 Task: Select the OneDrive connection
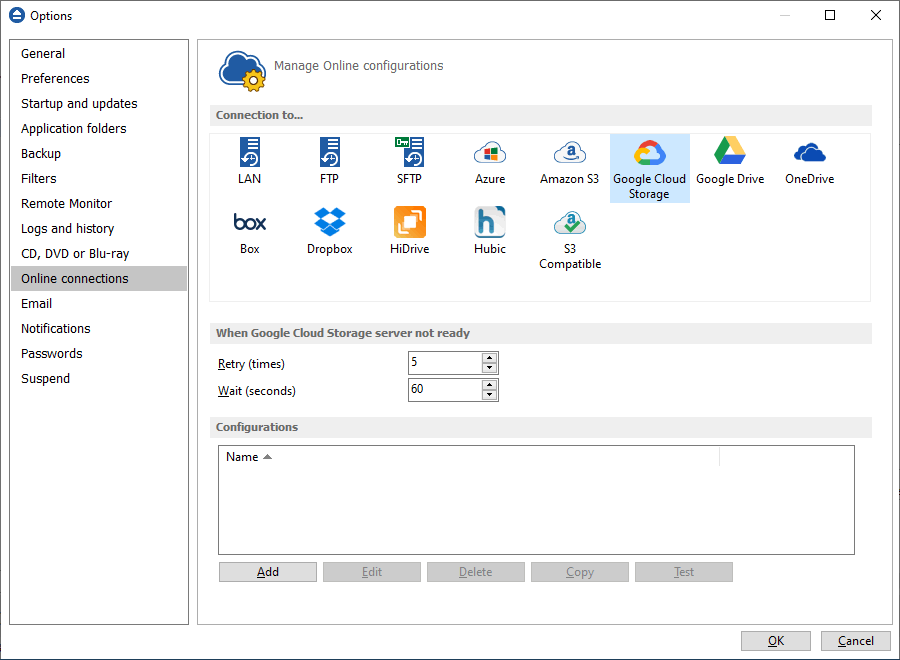click(809, 161)
